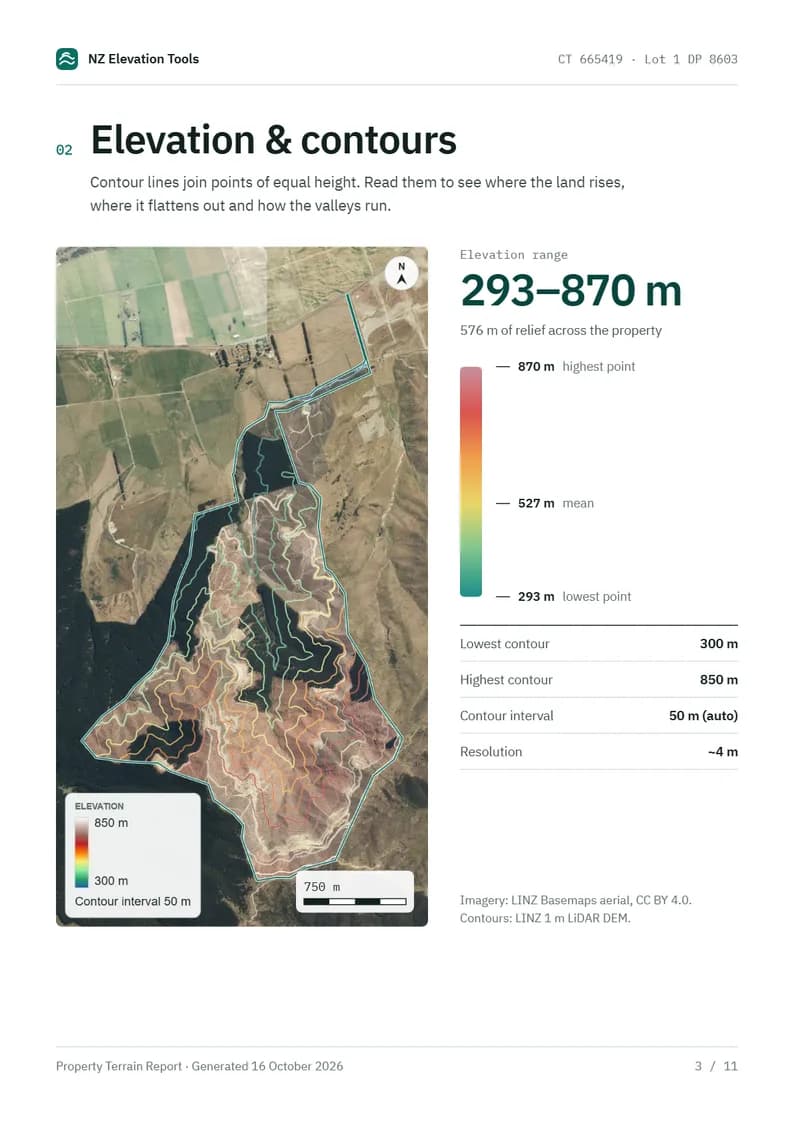Screen dimensions: 794x1123
Task: Click the aerial contour map image
Action: [x=242, y=587]
